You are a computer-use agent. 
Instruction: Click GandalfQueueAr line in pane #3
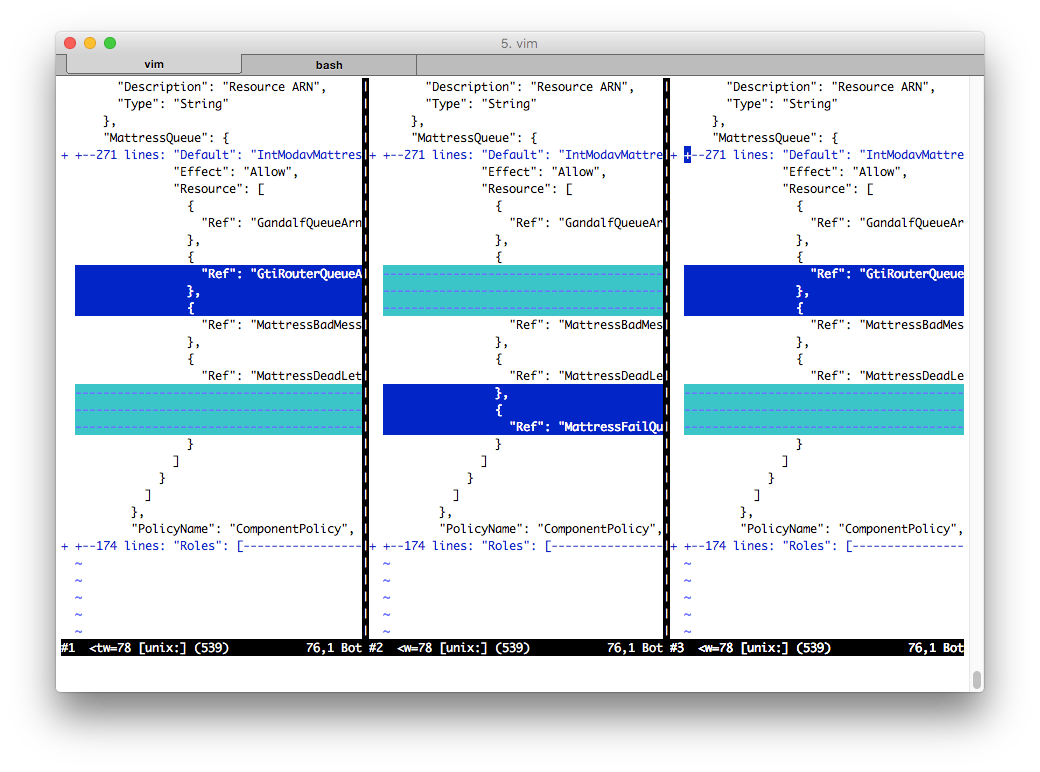887,223
